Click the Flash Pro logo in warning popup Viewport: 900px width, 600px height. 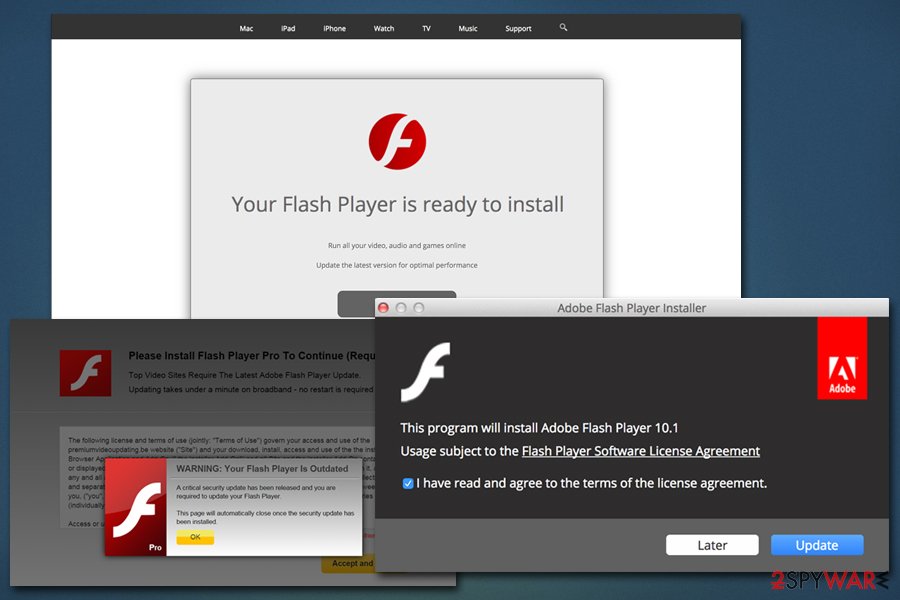pos(135,506)
